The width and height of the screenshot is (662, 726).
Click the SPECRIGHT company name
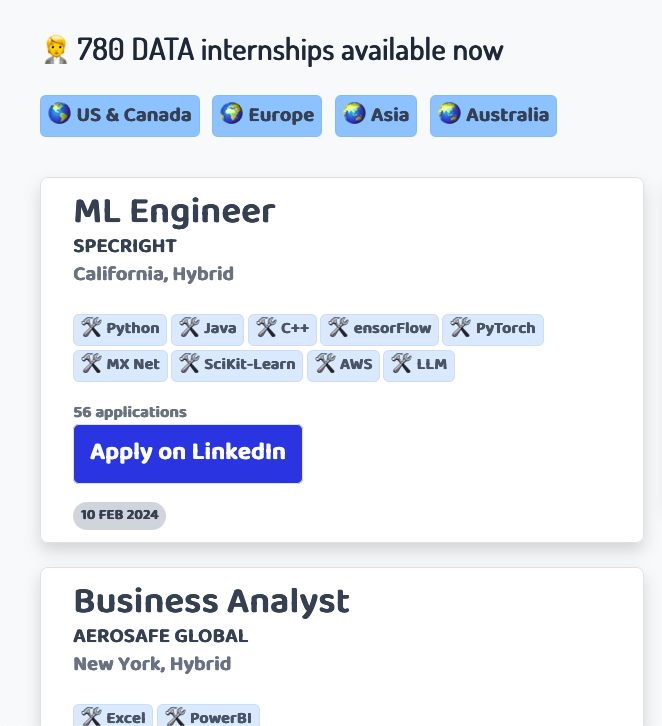tap(125, 246)
